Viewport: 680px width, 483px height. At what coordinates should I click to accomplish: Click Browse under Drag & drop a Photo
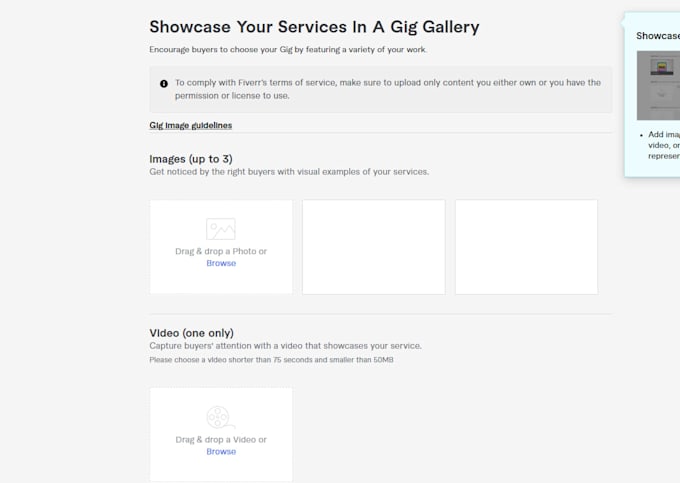click(221, 263)
